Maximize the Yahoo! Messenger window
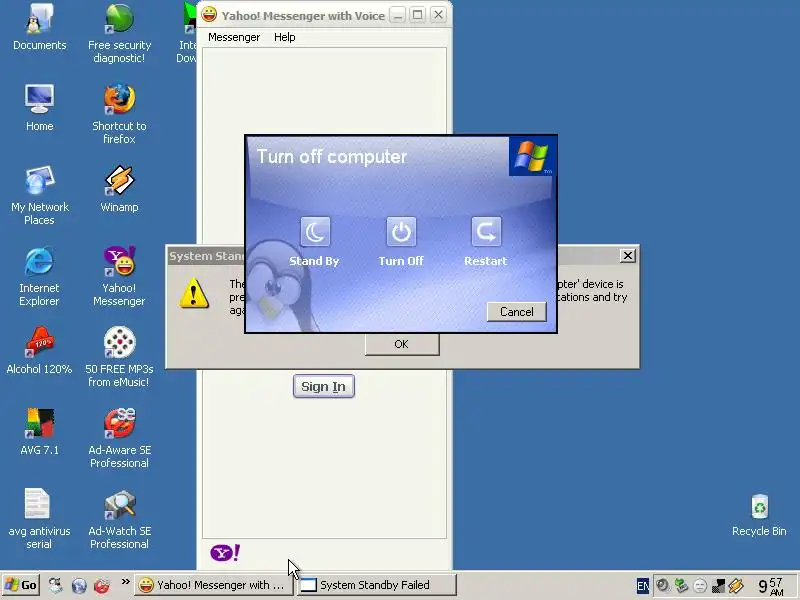The image size is (800, 600). (417, 15)
